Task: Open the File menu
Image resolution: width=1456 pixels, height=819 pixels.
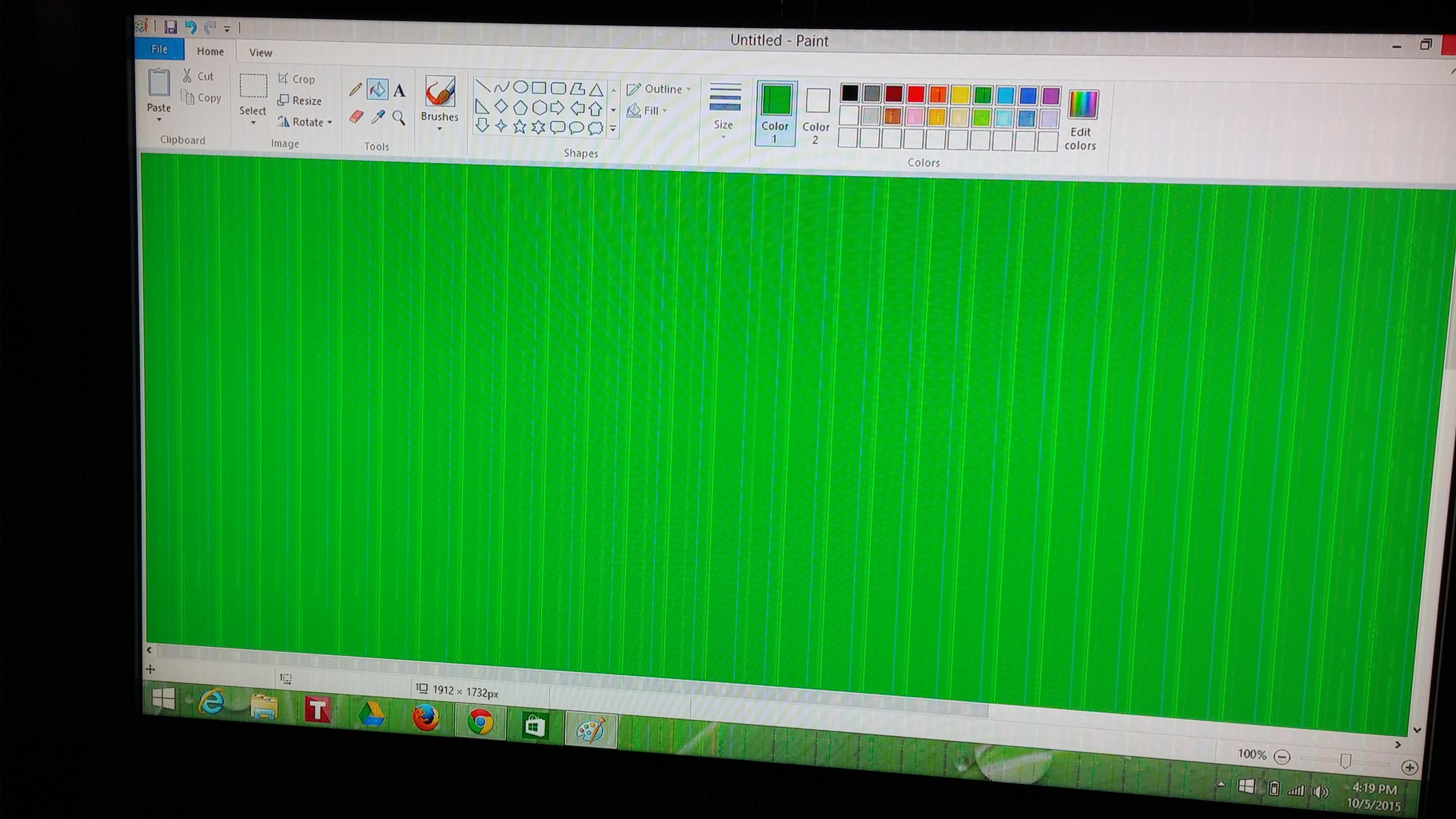Action: point(159,49)
